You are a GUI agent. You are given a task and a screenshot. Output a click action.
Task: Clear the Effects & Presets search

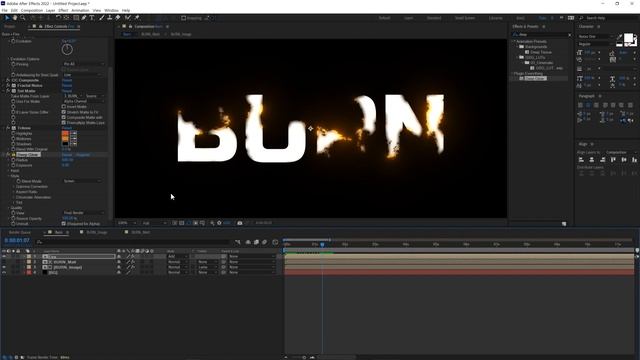(x=570, y=35)
